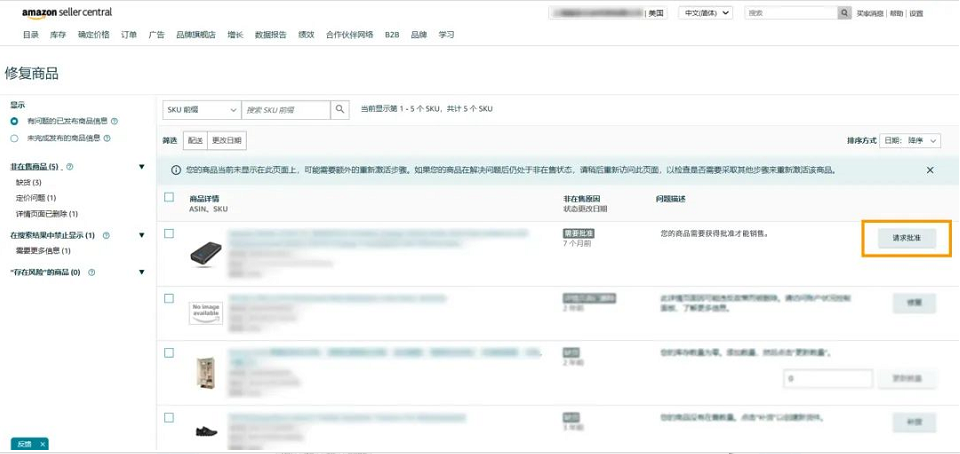Image resolution: width=960 pixels, height=454 pixels.
Task: Click help icon beside 有问题的已发布商品信息
Action: click(114, 121)
